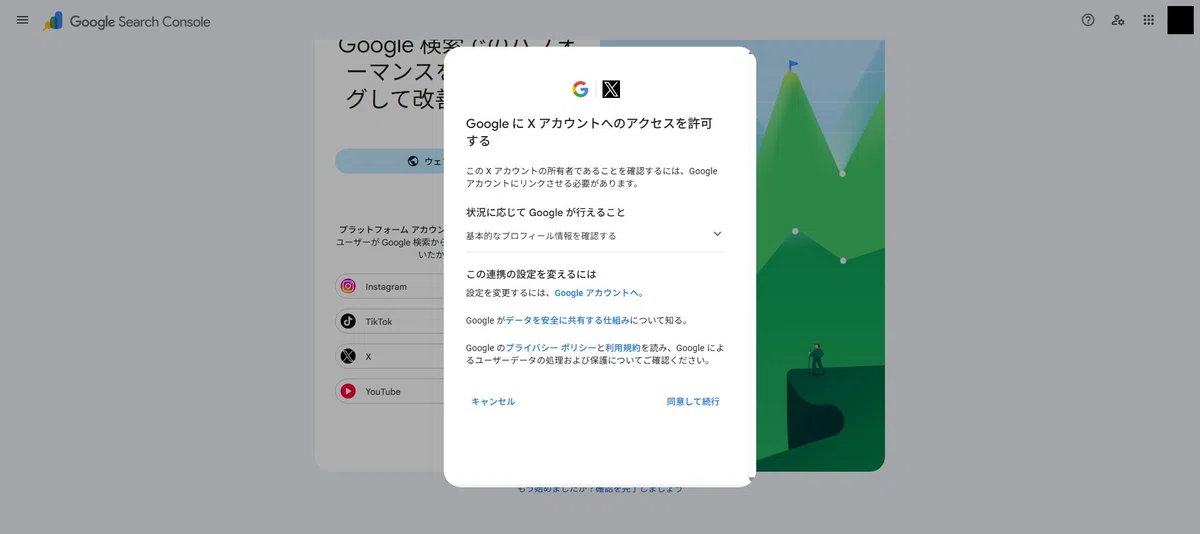
Task: Click the globe icon on web button
Action: click(x=413, y=161)
